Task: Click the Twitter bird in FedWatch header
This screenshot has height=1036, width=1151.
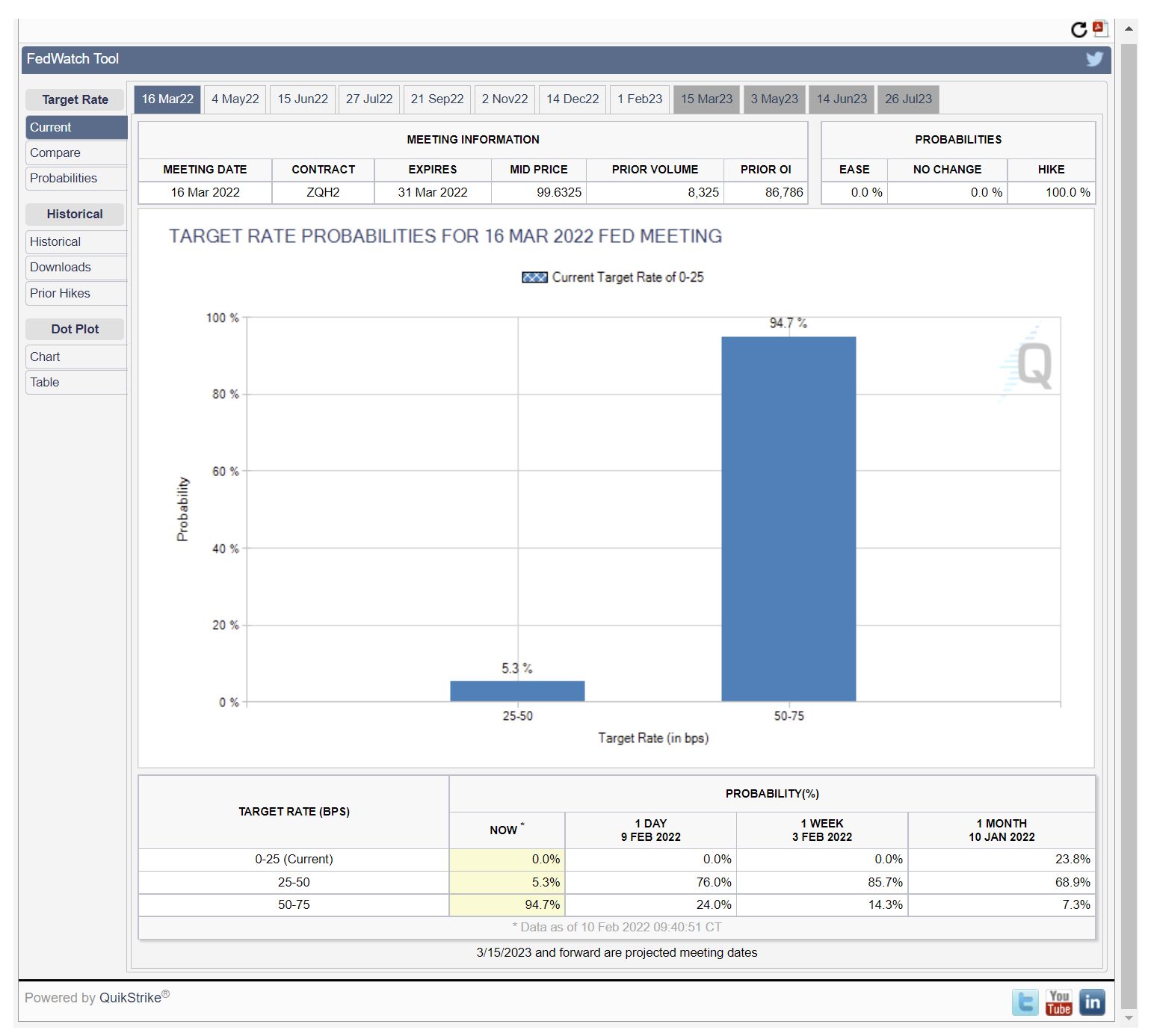Action: (x=1094, y=59)
